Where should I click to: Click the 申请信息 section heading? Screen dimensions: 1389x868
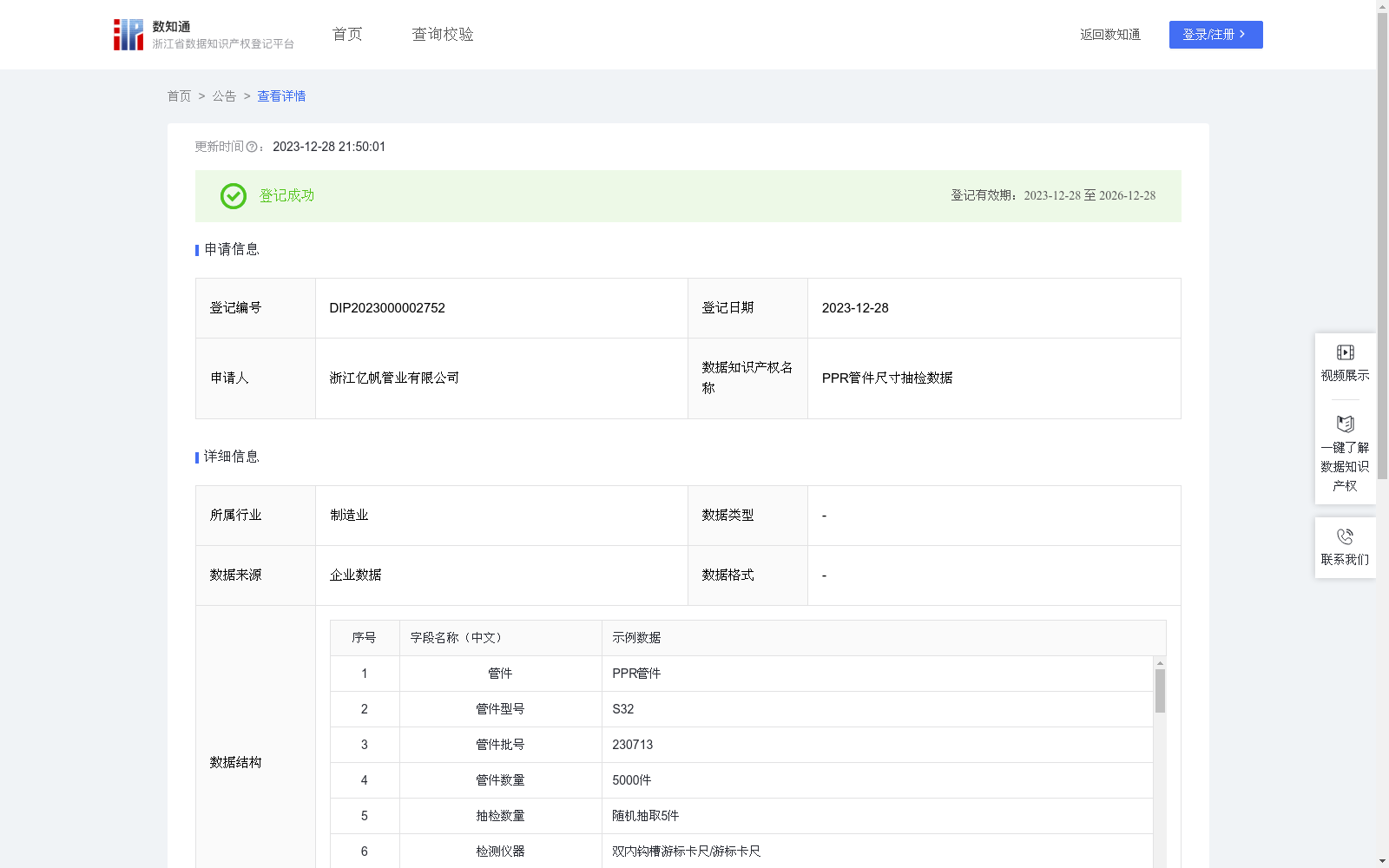pos(232,250)
